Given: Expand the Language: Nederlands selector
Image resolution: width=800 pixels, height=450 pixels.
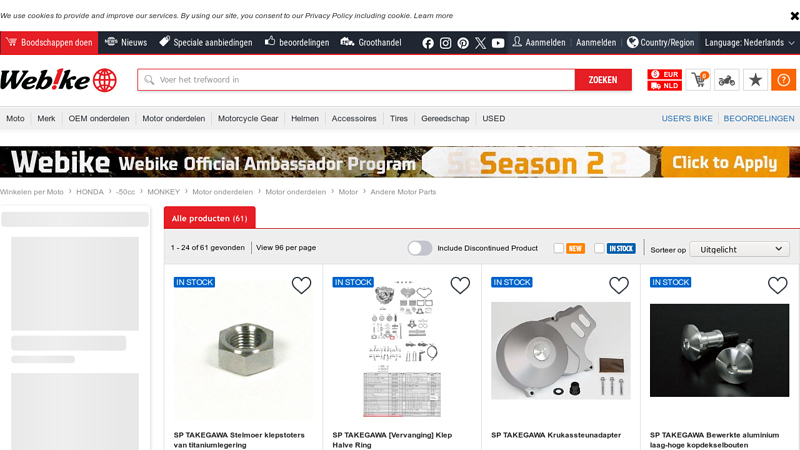Looking at the screenshot, I should pos(749,43).
